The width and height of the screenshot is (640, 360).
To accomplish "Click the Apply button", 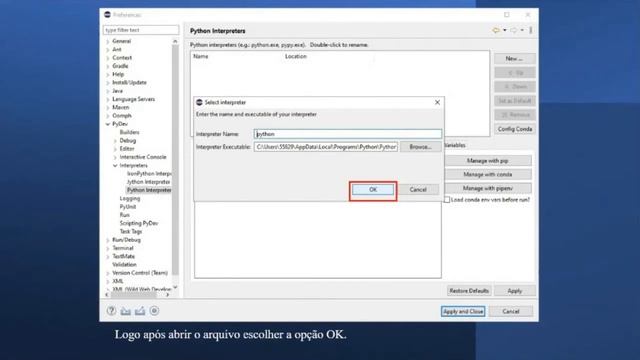I will click(515, 291).
